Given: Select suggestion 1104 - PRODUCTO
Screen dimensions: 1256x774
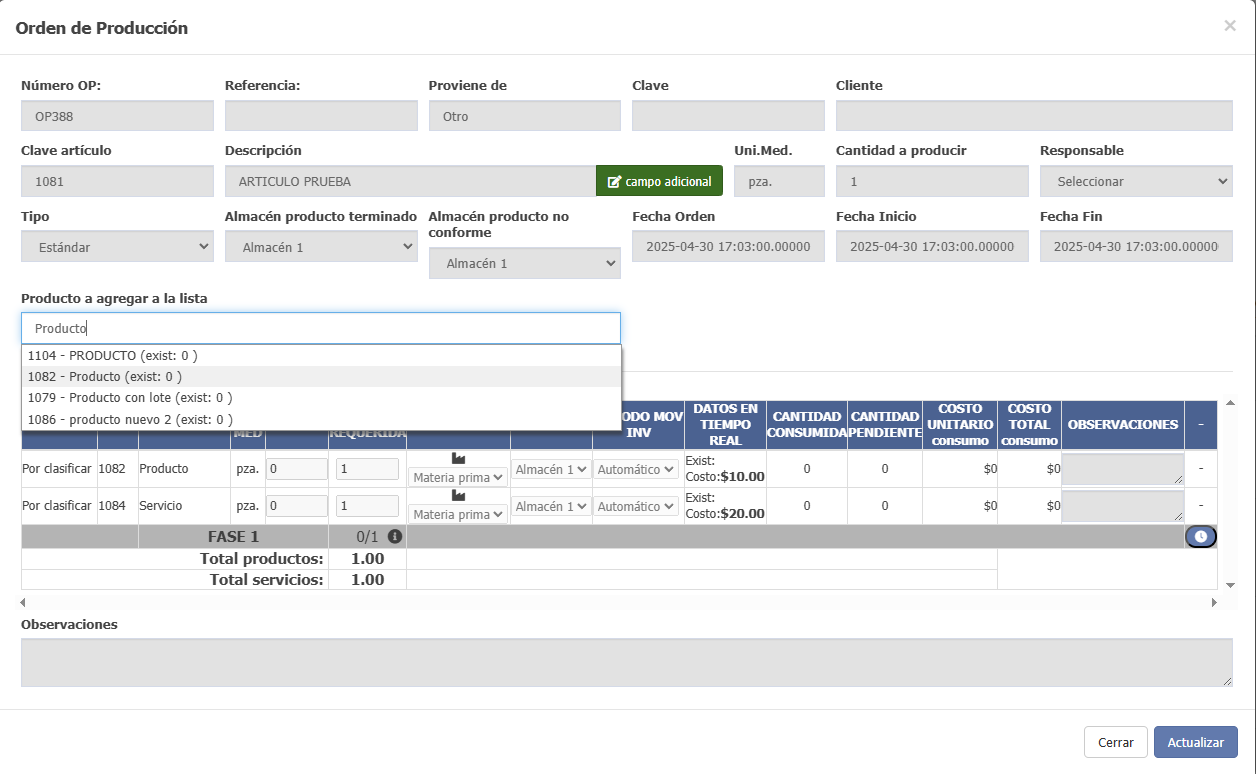Looking at the screenshot, I should pyautogui.click(x=112, y=355).
